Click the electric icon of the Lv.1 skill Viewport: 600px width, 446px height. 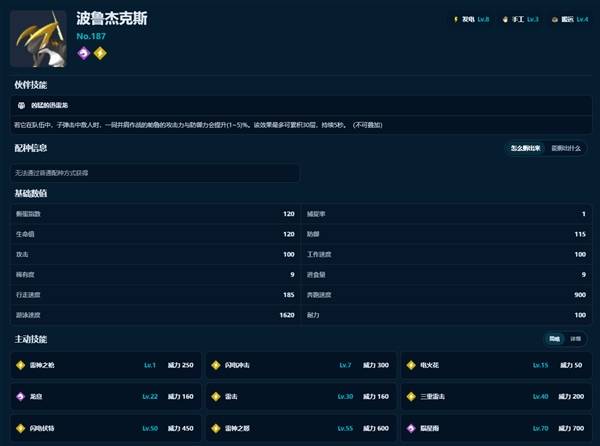click(x=21, y=365)
